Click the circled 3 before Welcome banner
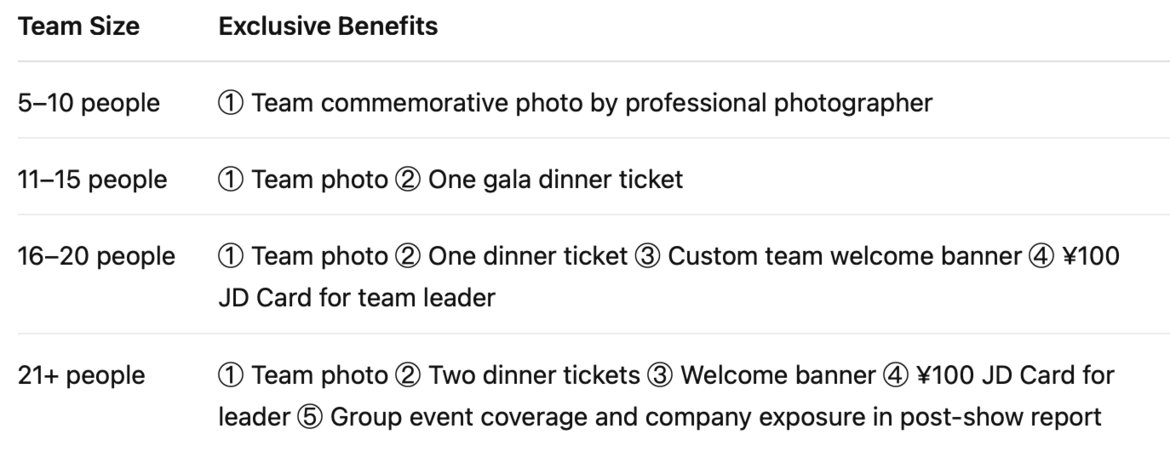Screen dimensions: 1170x463 [x=660, y=376]
